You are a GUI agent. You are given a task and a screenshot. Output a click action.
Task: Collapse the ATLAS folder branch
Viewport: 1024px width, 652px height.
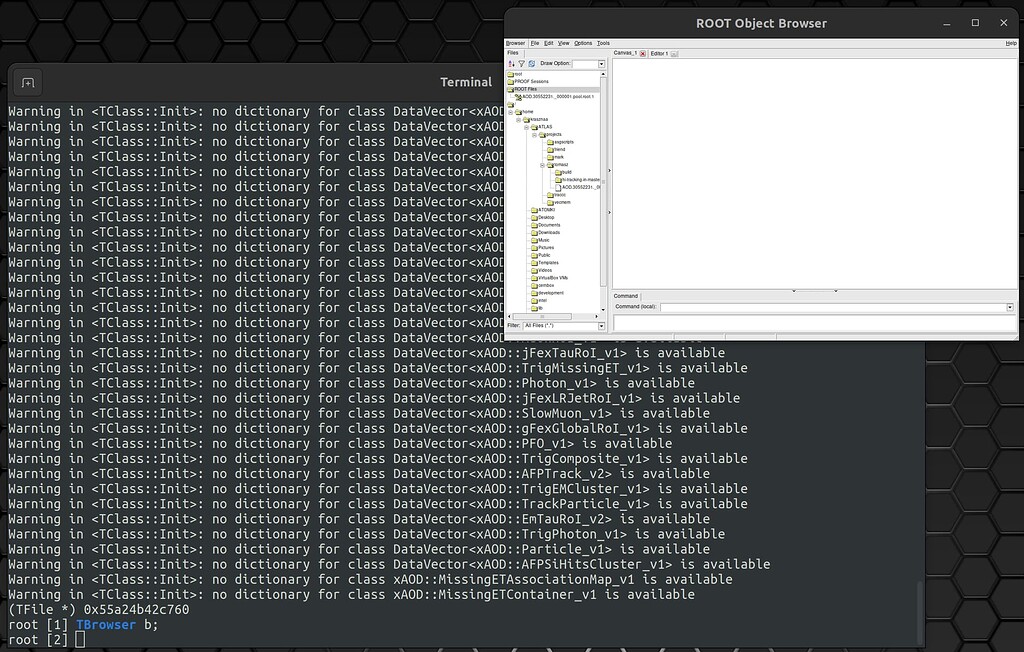527,126
